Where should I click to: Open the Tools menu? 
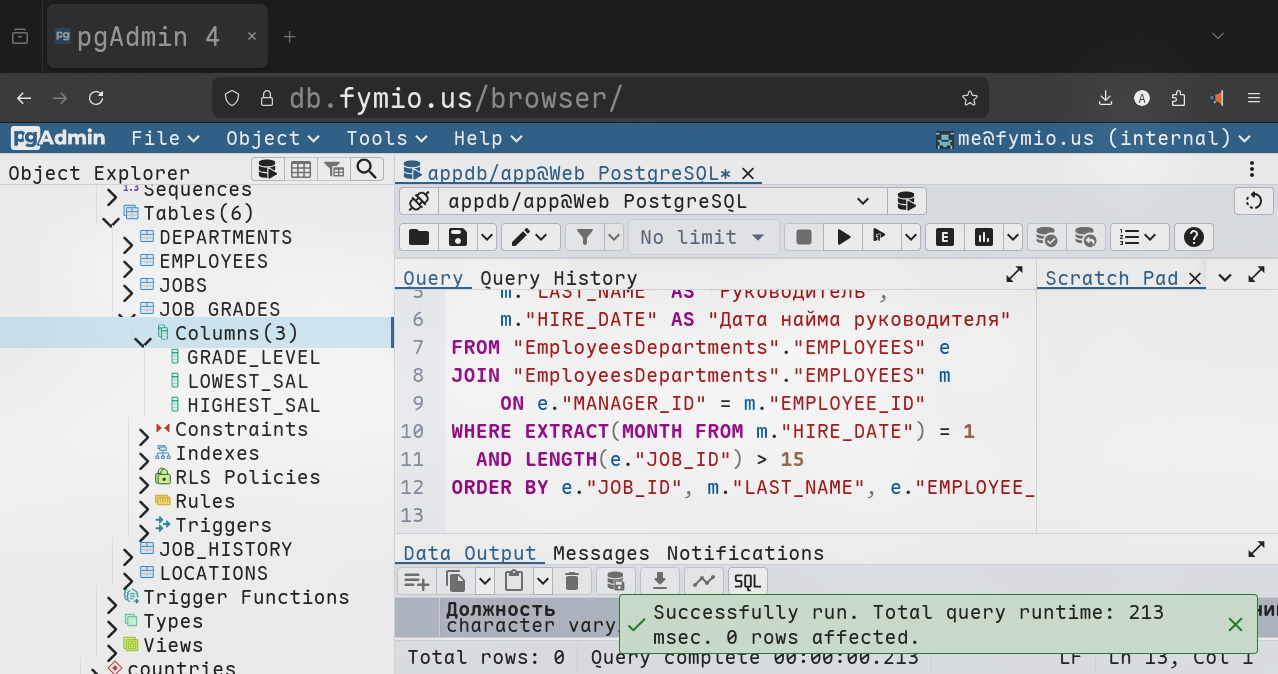click(386, 138)
